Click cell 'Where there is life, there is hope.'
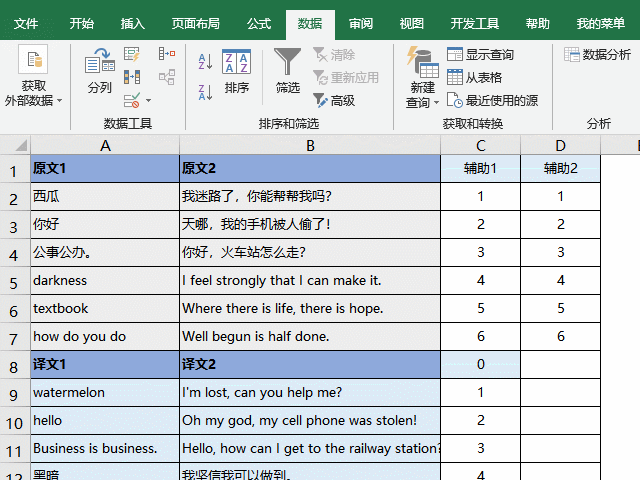This screenshot has height=480, width=640. [x=310, y=309]
